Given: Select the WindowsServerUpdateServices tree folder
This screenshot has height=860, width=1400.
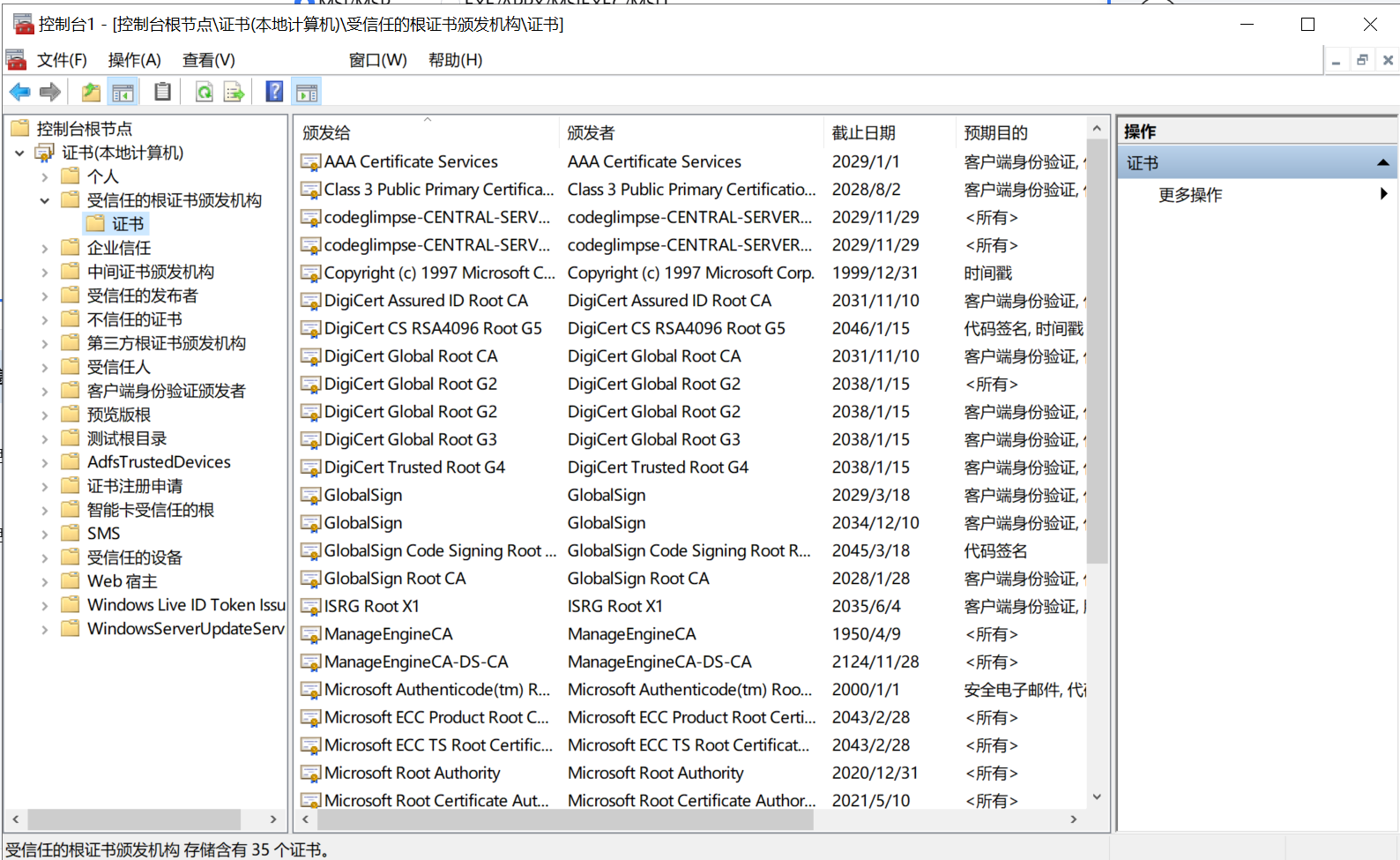Looking at the screenshot, I should coord(186,629).
